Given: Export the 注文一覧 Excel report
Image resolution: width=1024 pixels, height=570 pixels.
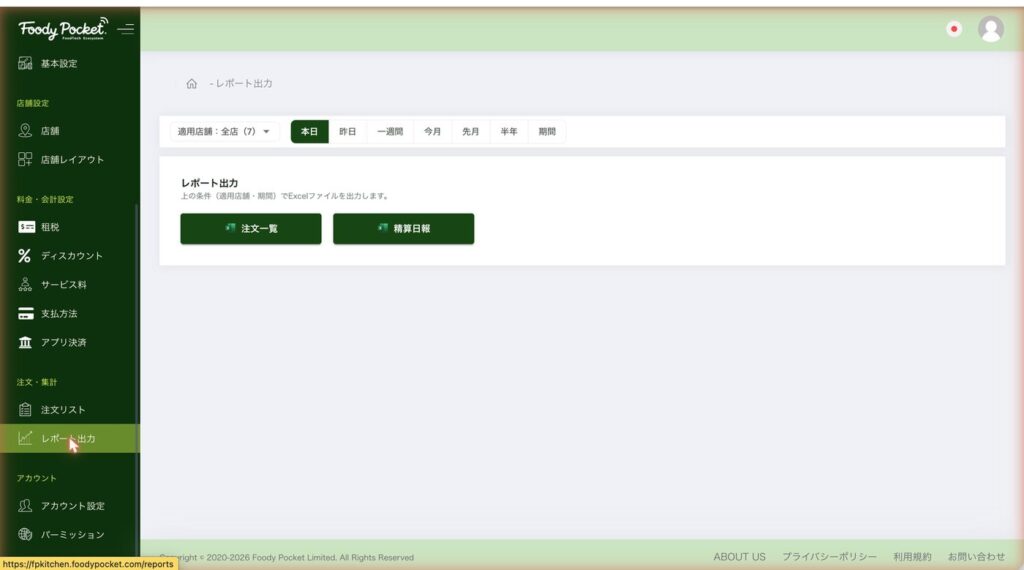Looking at the screenshot, I should [x=251, y=229].
